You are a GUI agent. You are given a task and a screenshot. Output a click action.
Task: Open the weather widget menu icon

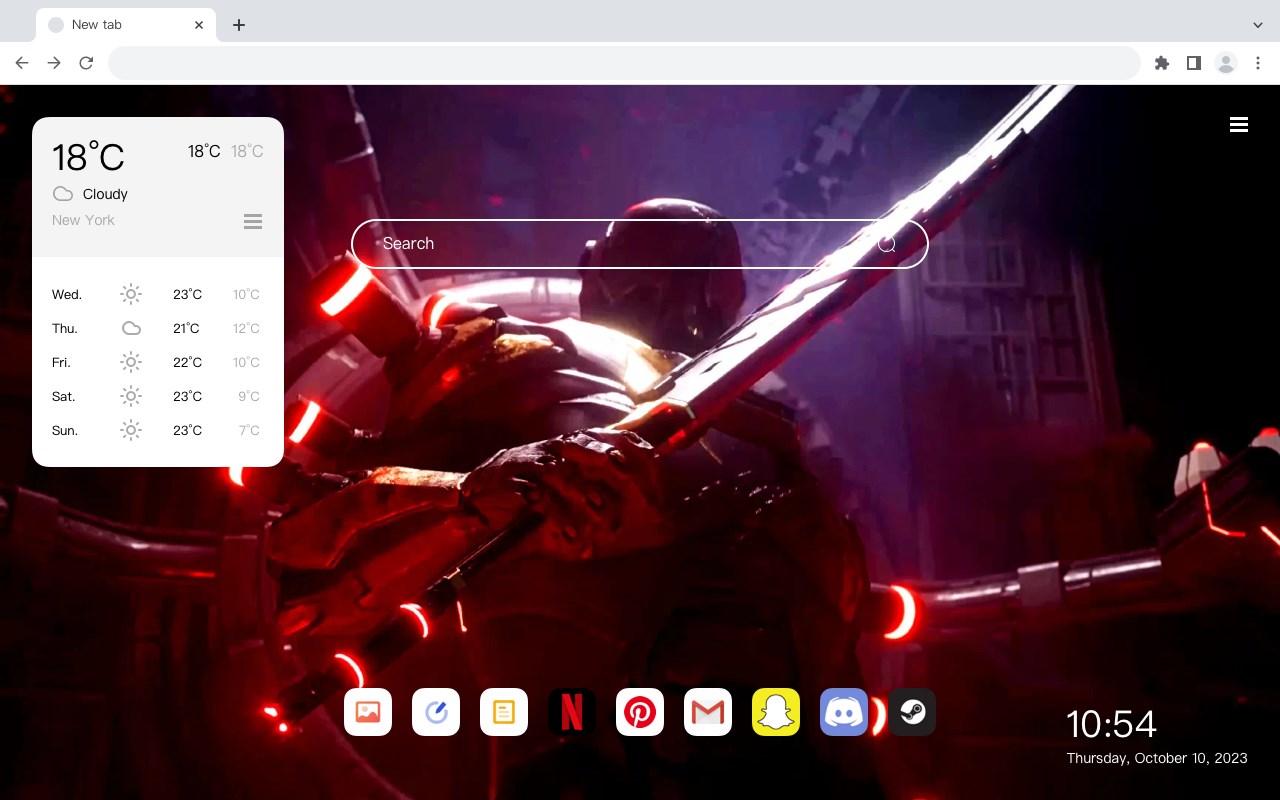253,221
